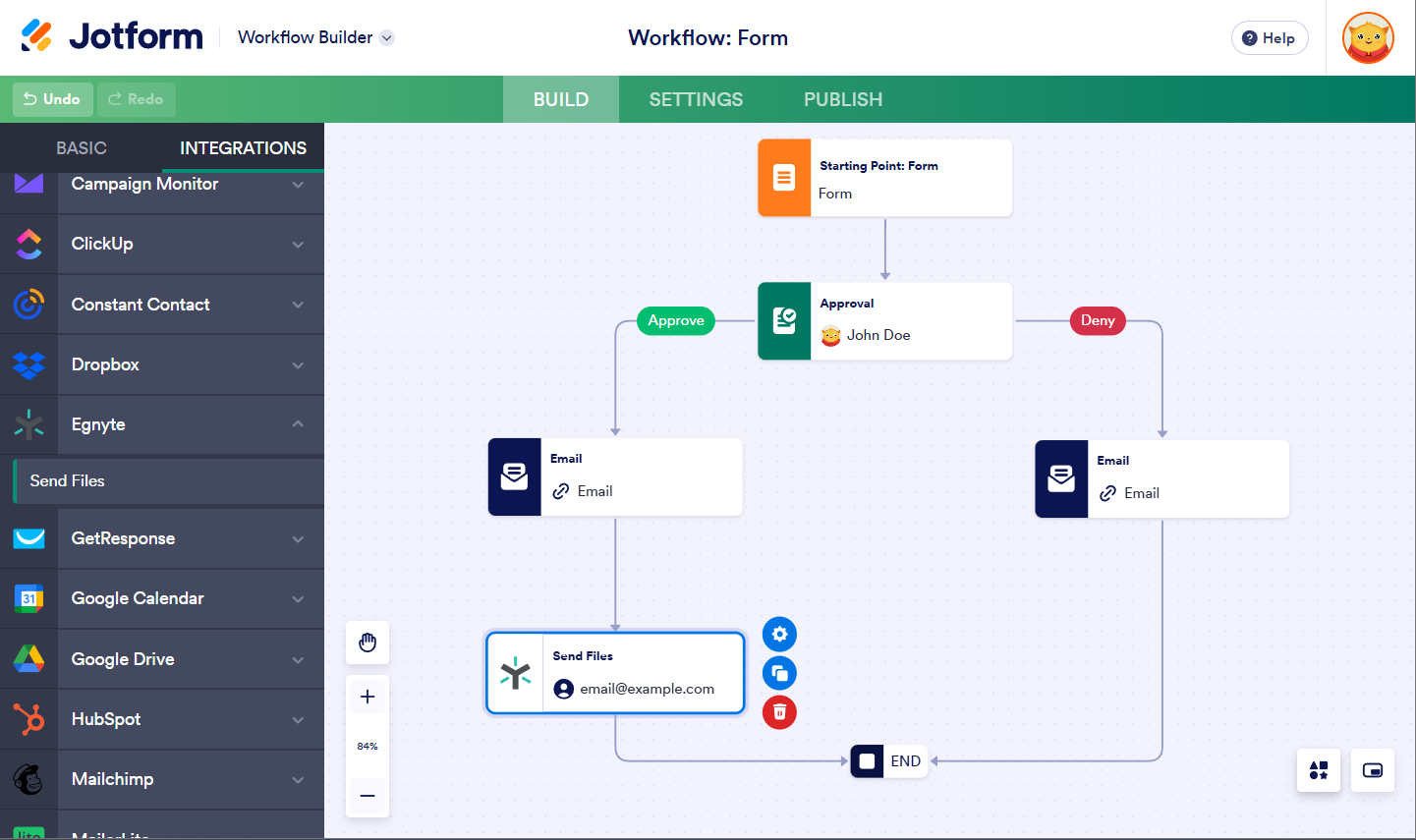The image size is (1416, 840).
Task: Click the Constant Contact icon
Action: [28, 305]
